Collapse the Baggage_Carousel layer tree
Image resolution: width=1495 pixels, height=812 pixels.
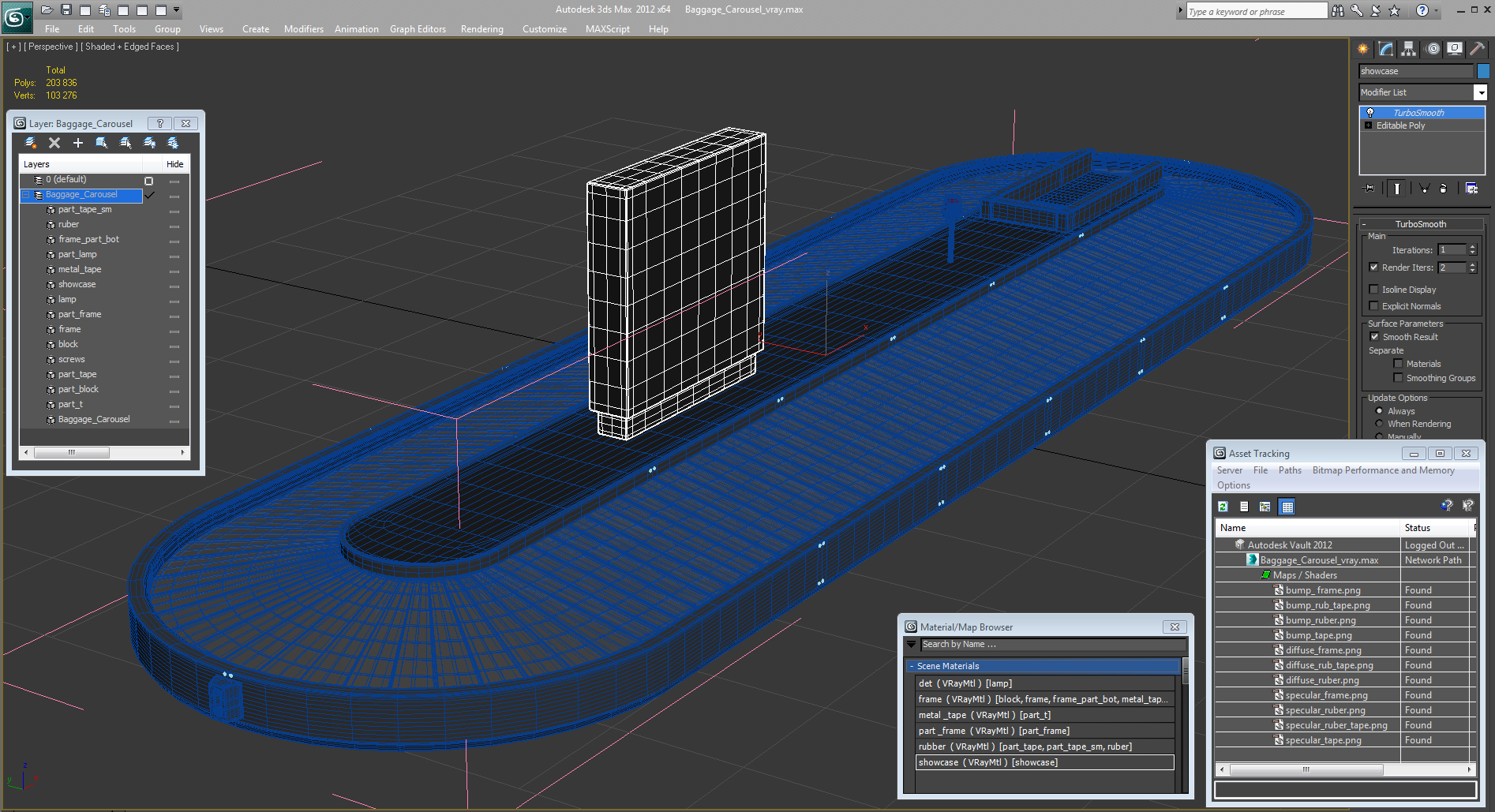tap(26, 195)
